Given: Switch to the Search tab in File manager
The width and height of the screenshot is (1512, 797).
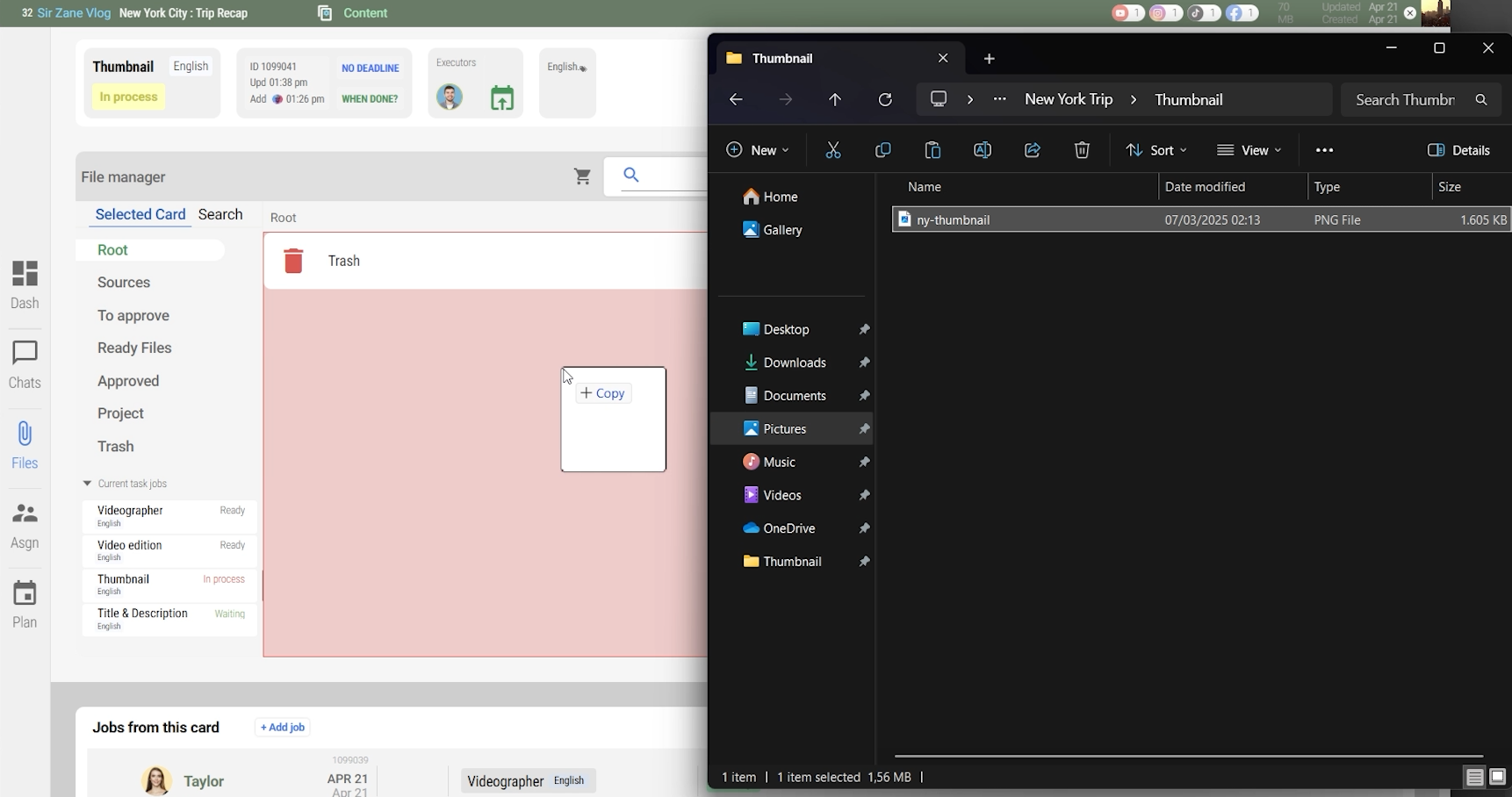Looking at the screenshot, I should coord(220,215).
